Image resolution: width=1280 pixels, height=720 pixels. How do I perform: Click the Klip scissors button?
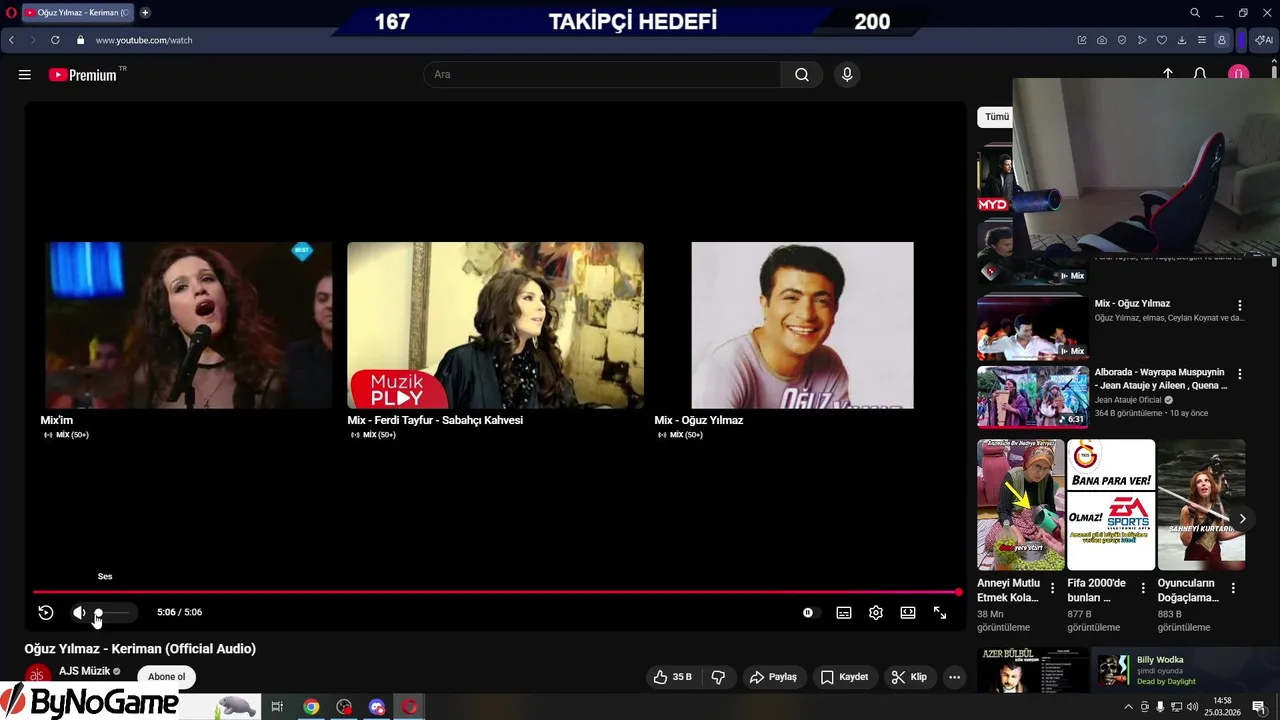(x=909, y=677)
